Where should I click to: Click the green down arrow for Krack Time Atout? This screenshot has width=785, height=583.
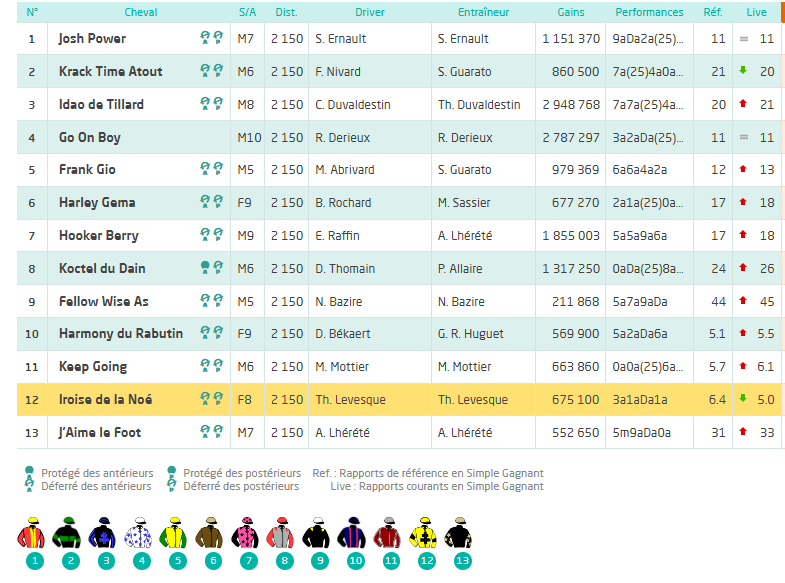coord(743,71)
